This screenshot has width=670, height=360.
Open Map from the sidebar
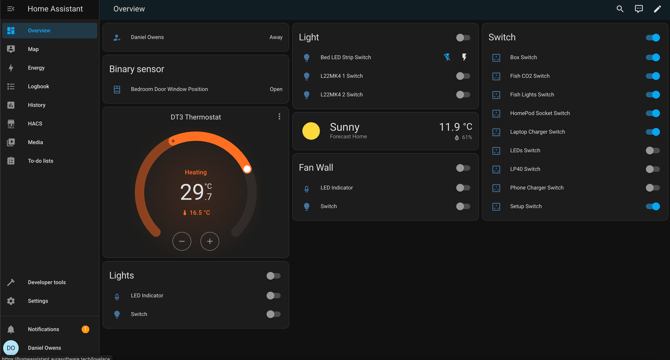tap(50, 49)
